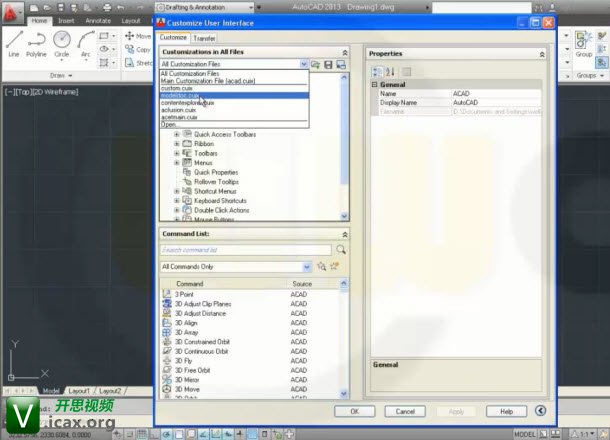The image size is (610, 440).
Task: Click the create new command star icon
Action: coord(334,266)
